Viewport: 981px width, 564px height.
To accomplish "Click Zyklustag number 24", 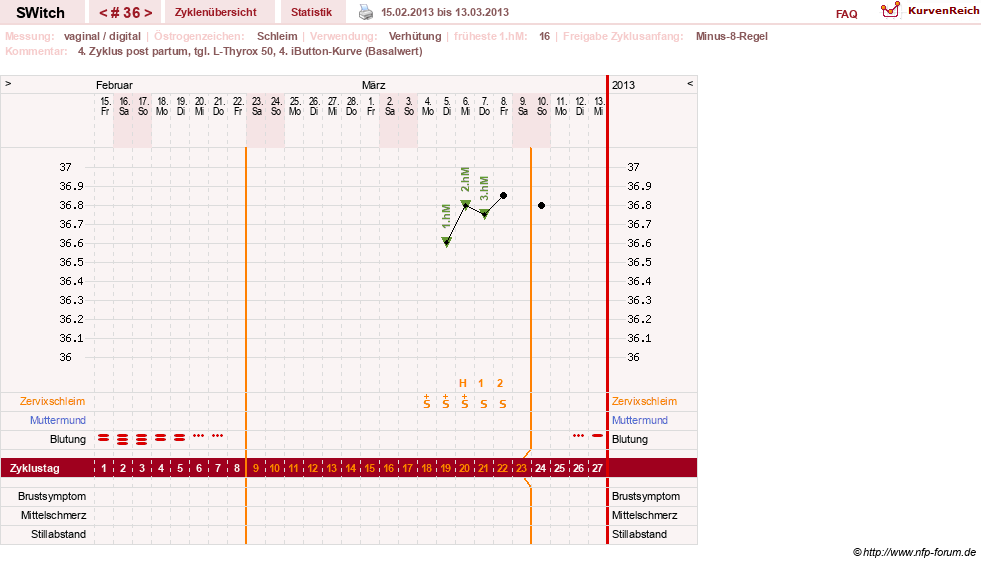I will coord(541,468).
